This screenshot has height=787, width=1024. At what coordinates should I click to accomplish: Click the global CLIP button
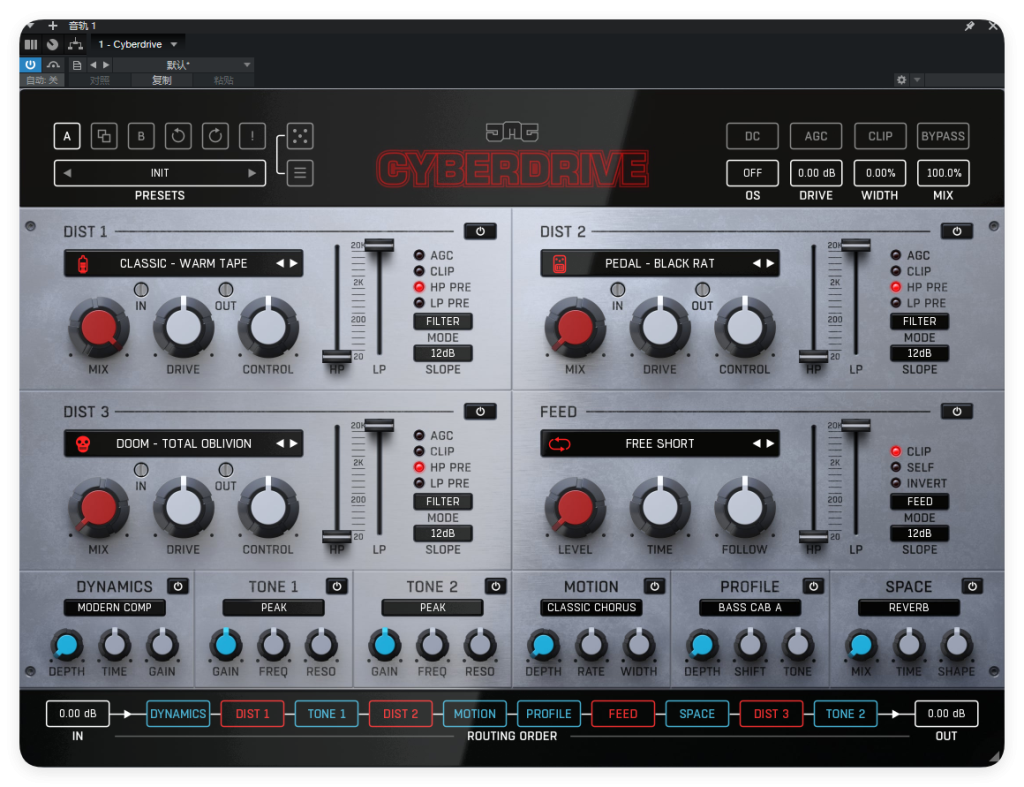coord(880,136)
